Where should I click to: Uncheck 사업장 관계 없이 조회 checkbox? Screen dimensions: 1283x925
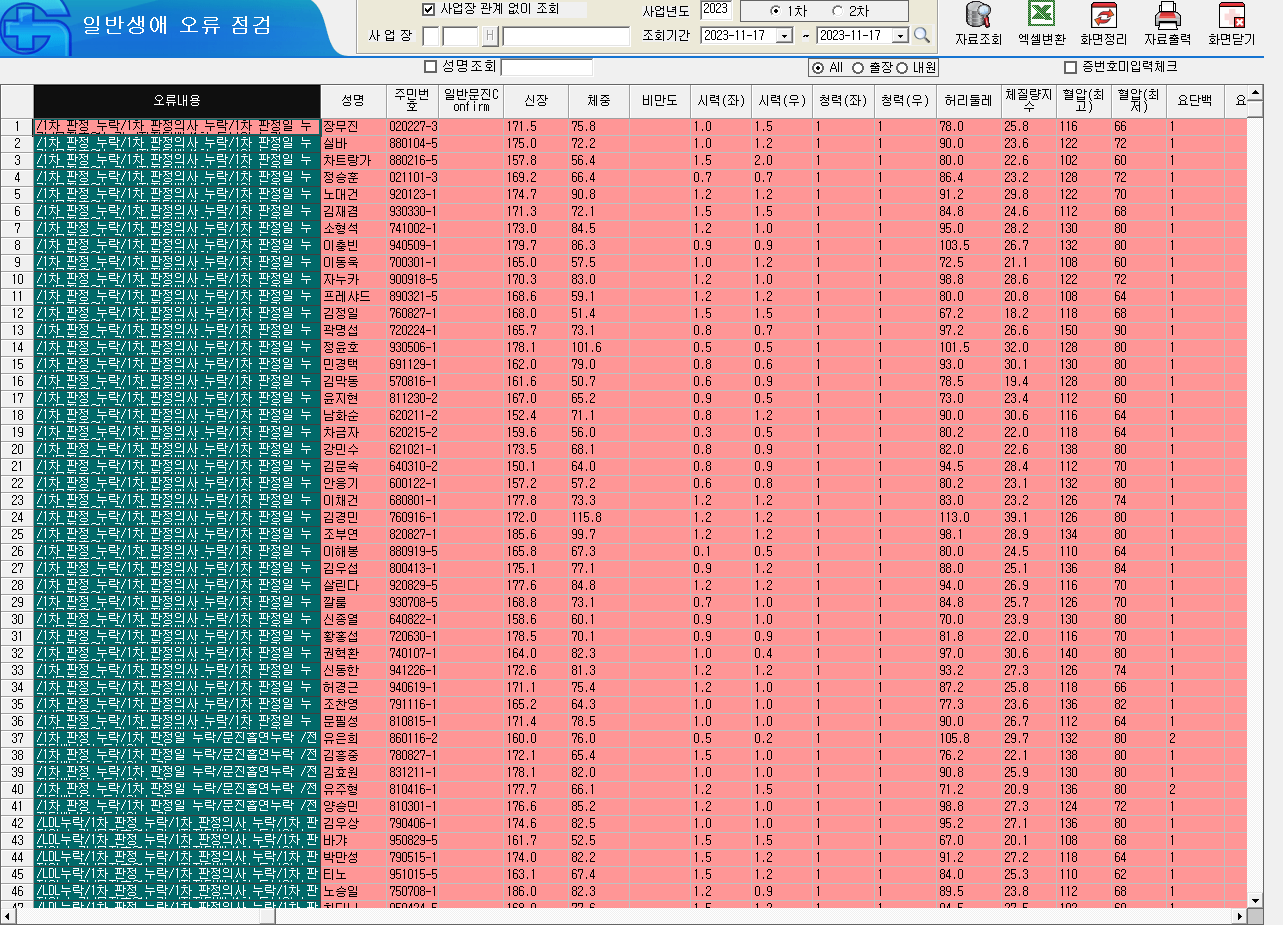pyautogui.click(x=429, y=9)
